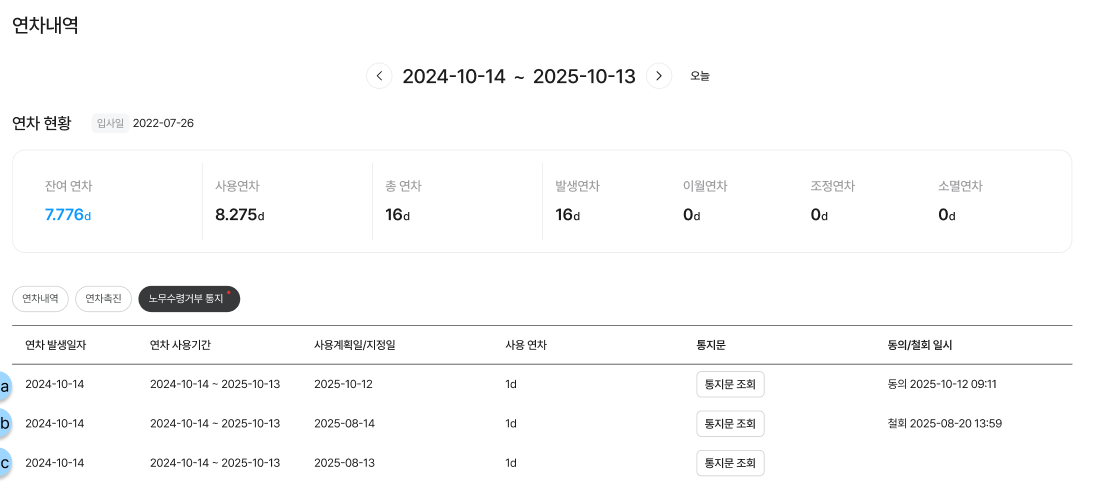Click 통지문 조회 for the 2025-08-13 row
The width and height of the screenshot is (1094, 488).
point(730,463)
